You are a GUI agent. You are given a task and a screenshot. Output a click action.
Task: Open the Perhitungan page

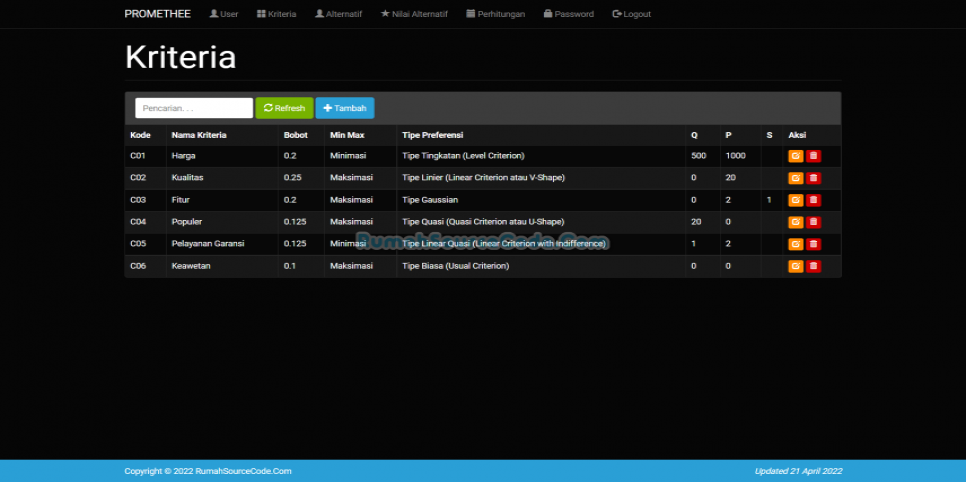tap(495, 14)
